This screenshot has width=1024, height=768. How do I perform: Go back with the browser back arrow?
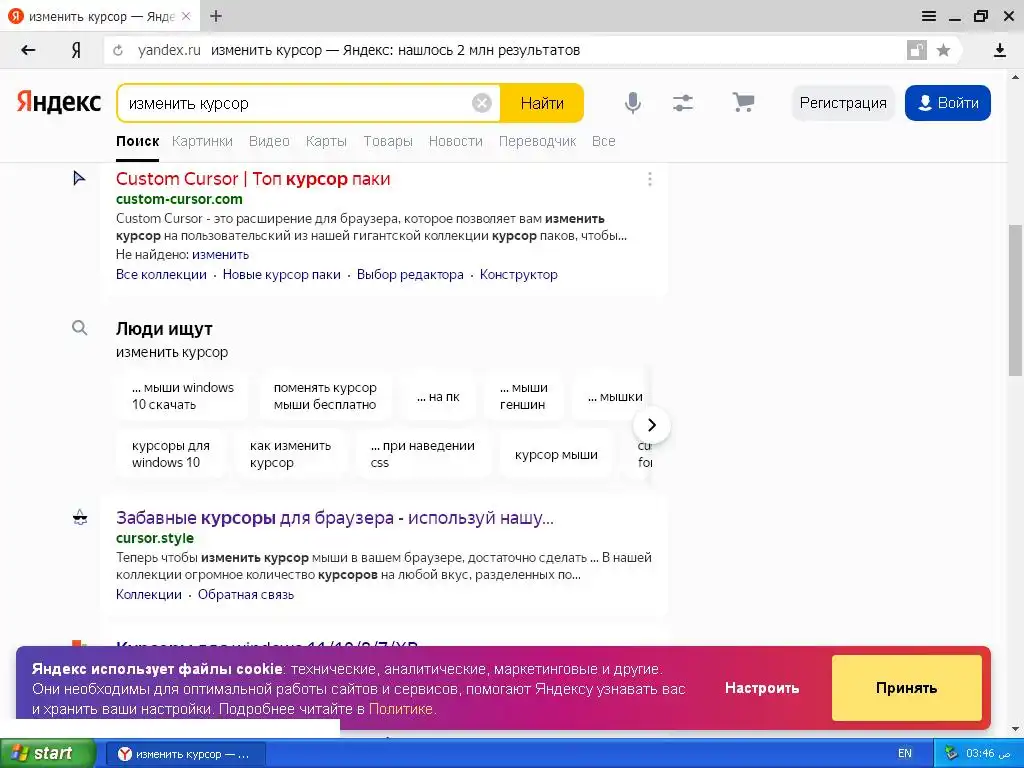pos(28,50)
